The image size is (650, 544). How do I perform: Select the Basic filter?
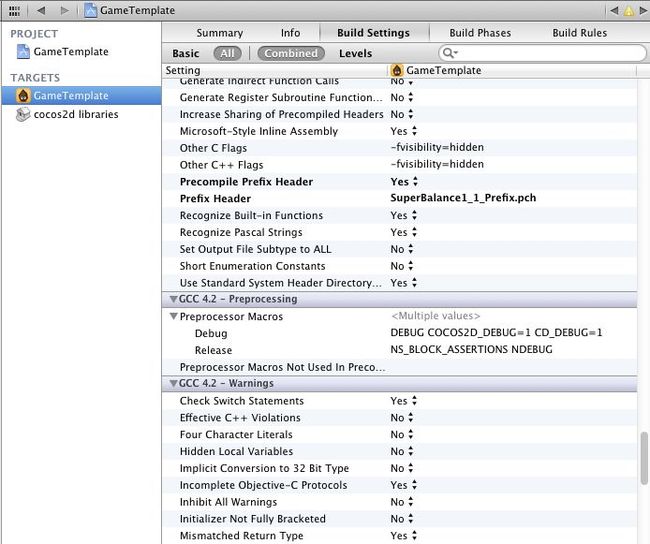[186, 53]
